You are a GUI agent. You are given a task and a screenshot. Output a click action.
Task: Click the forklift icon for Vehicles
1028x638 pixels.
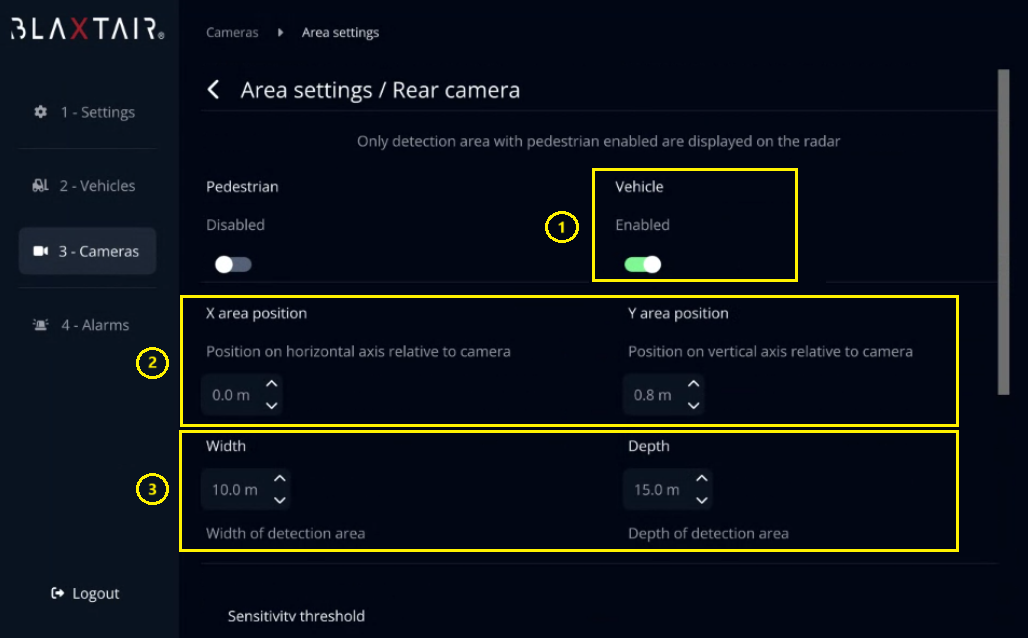[x=41, y=185]
